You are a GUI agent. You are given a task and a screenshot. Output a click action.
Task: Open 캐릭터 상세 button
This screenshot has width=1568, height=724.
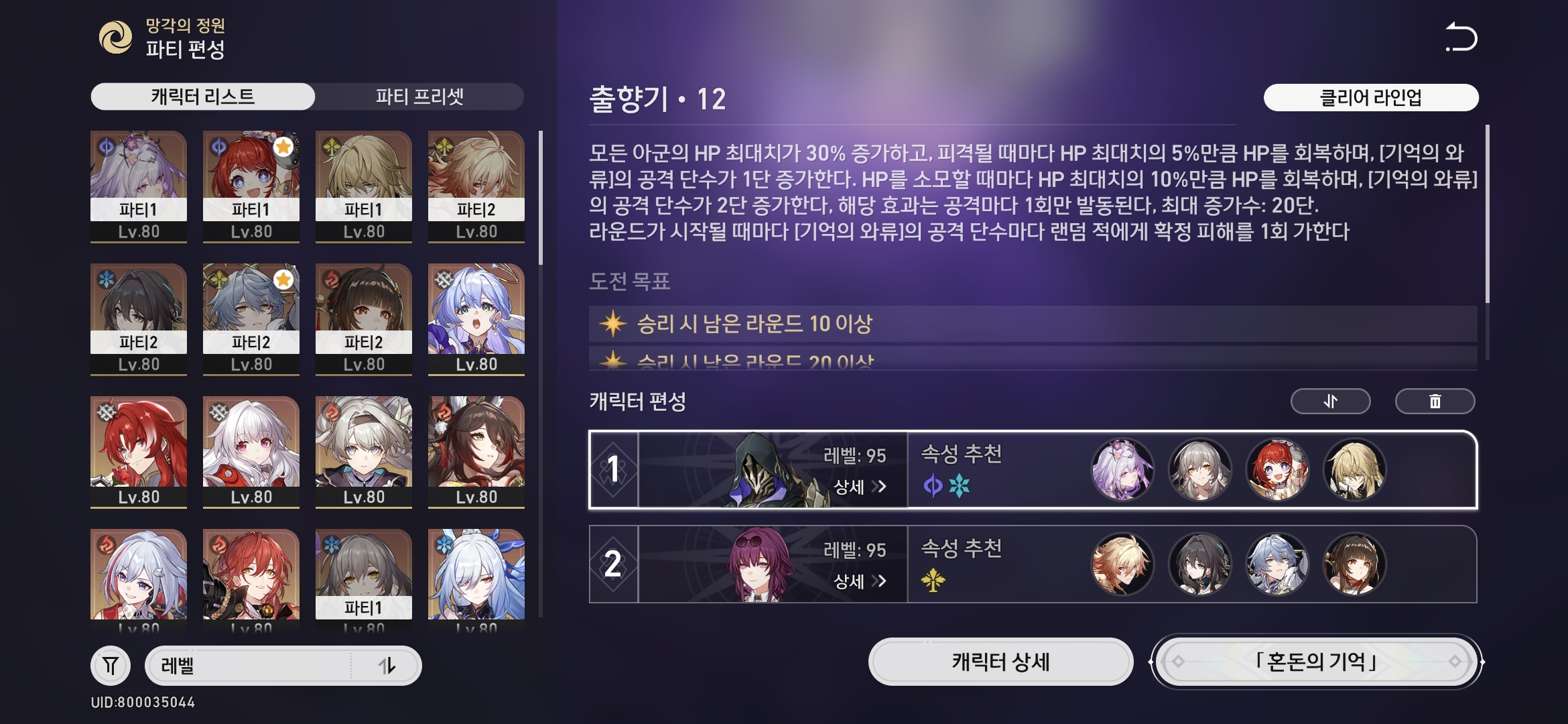pos(1000,662)
